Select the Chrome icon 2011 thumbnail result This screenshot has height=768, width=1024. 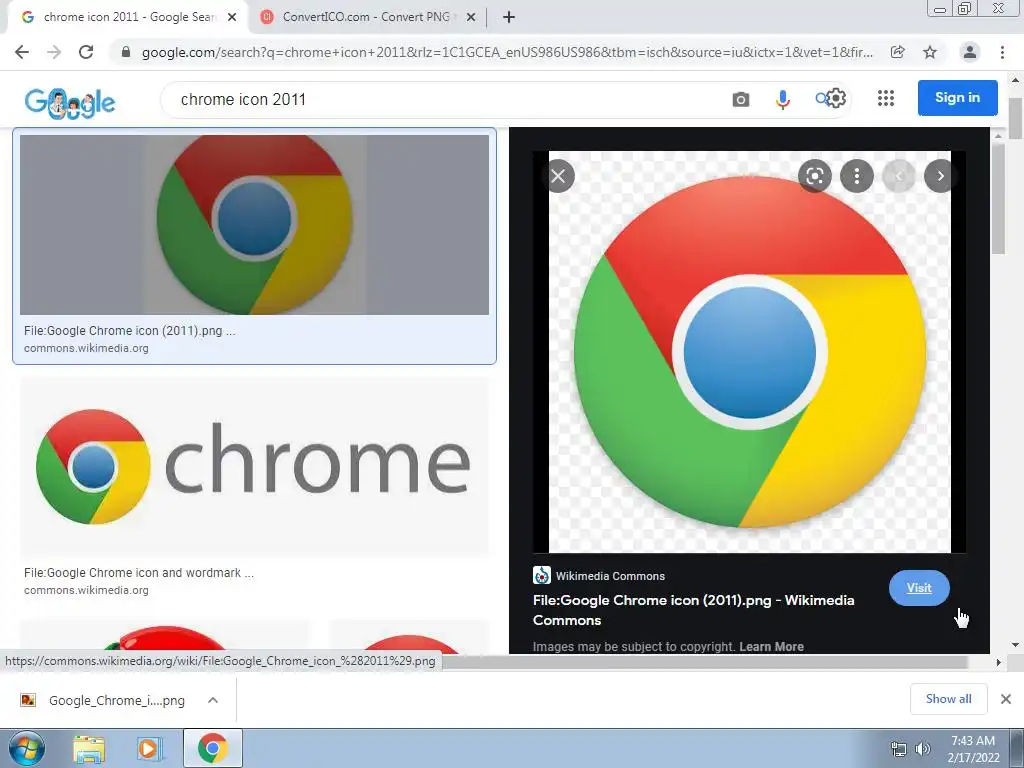254,225
